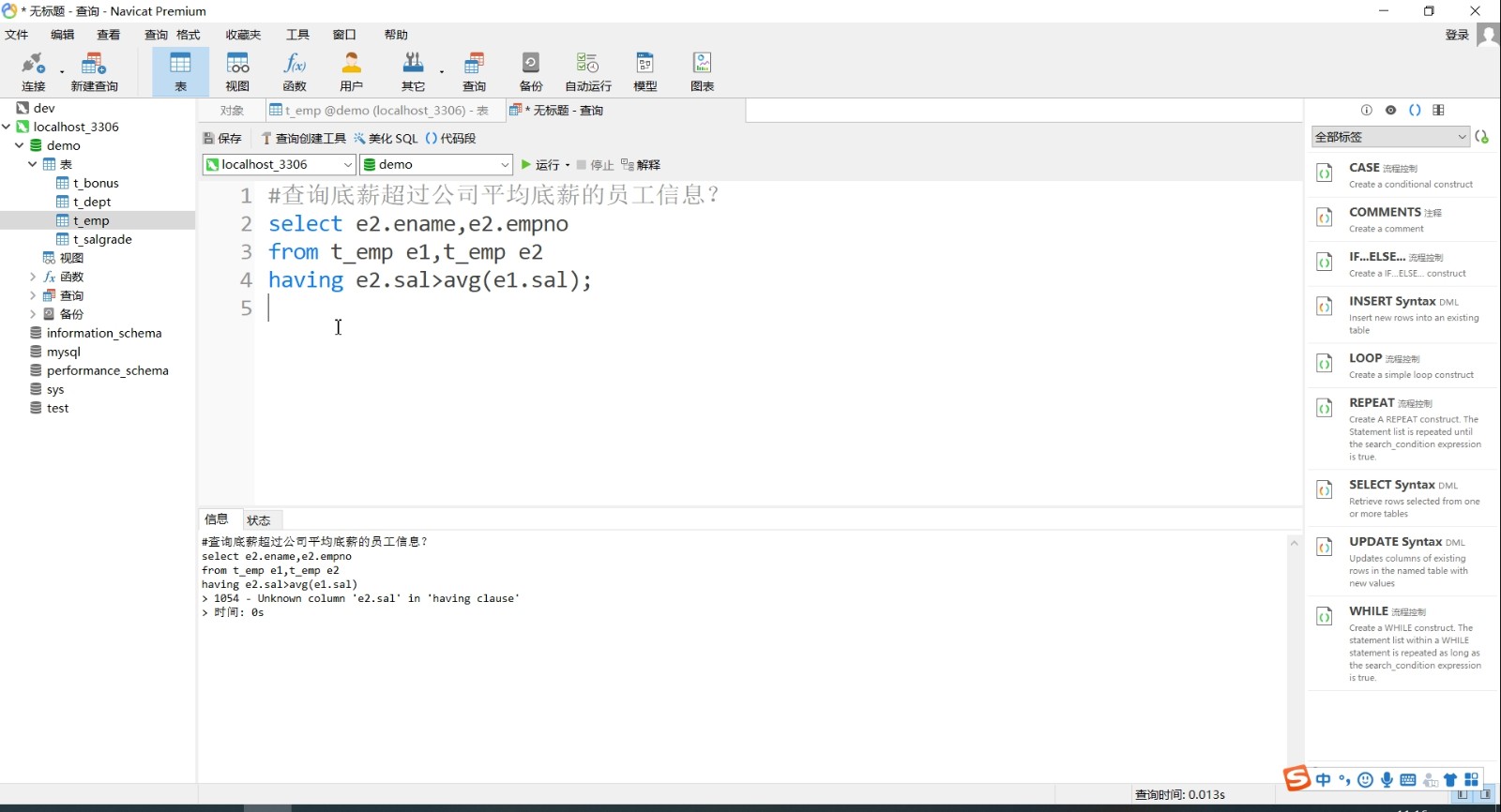Click the 新建查询 (New Query) toolbar icon
Image resolution: width=1501 pixels, height=812 pixels.
[x=94, y=72]
